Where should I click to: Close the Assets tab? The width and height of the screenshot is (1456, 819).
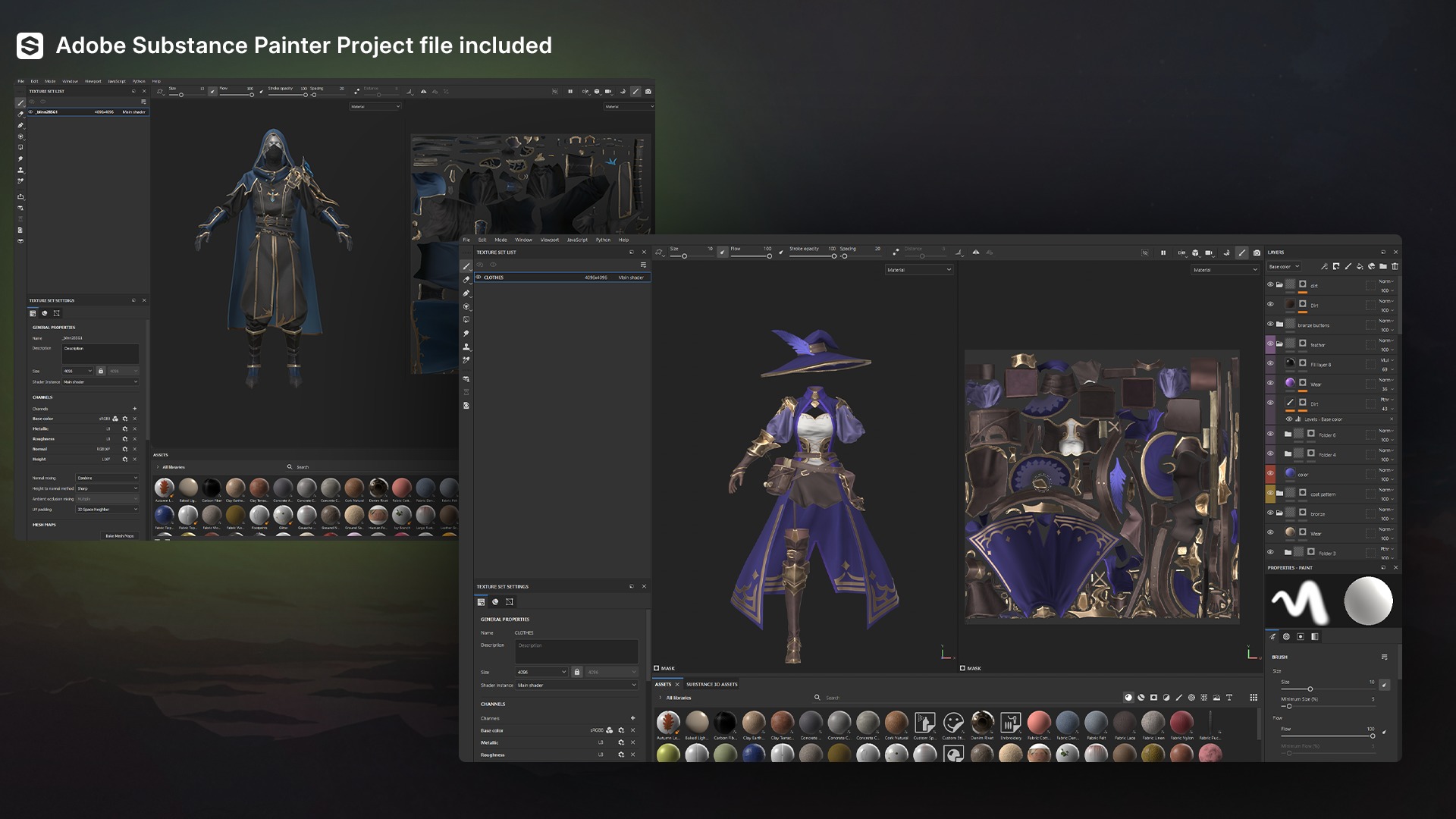(x=677, y=684)
